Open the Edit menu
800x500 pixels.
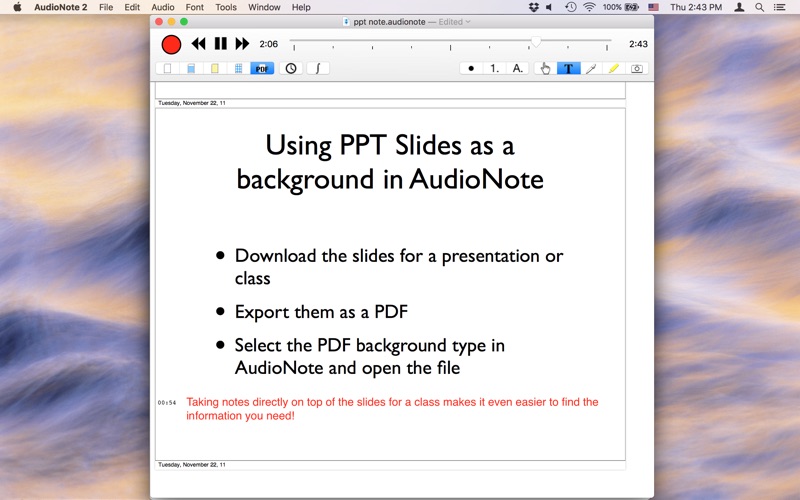(x=132, y=7)
